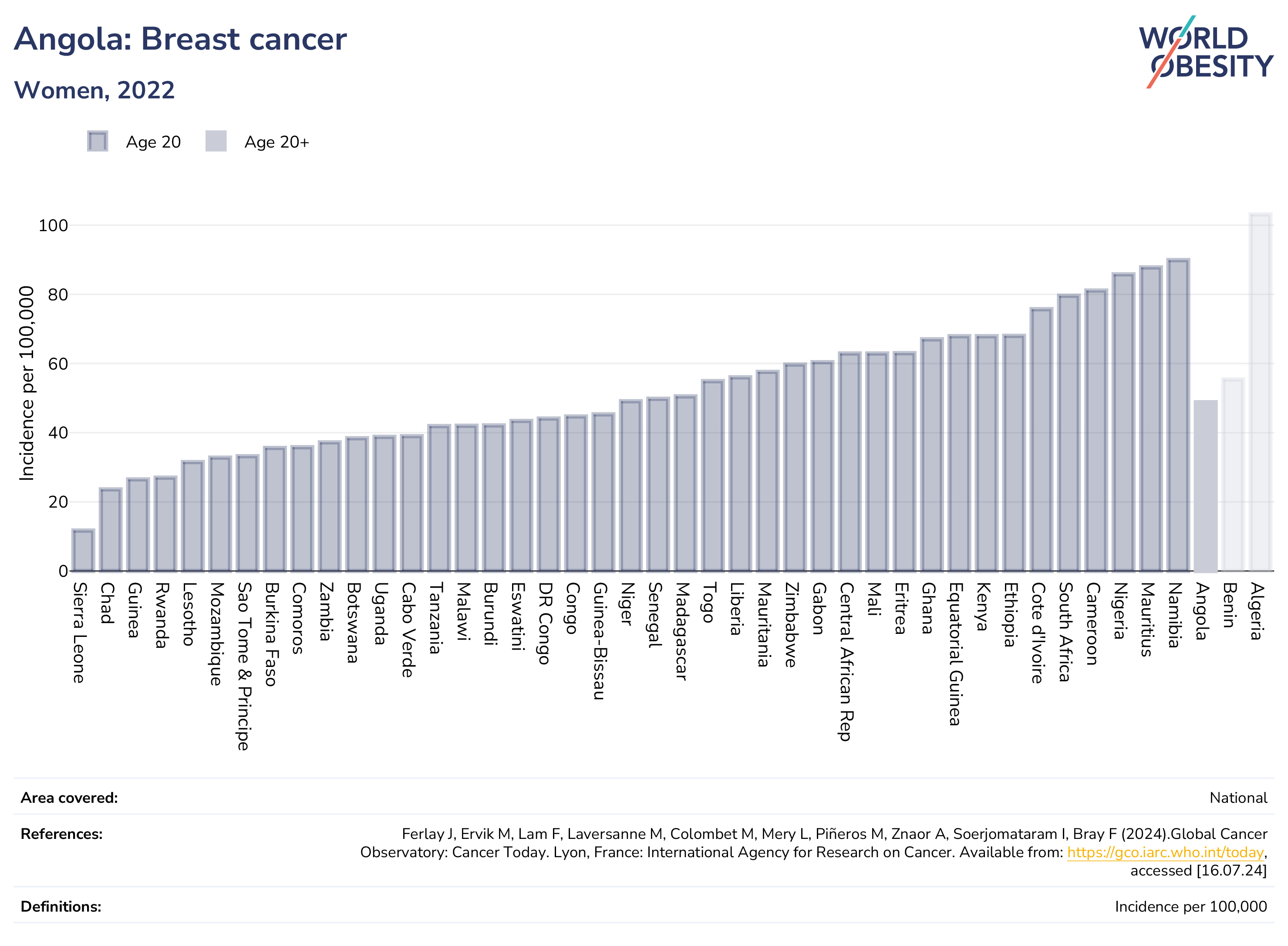This screenshot has width=1288, height=946.
Task: Click the Sao Tome & Principe axis label
Action: pos(244,666)
